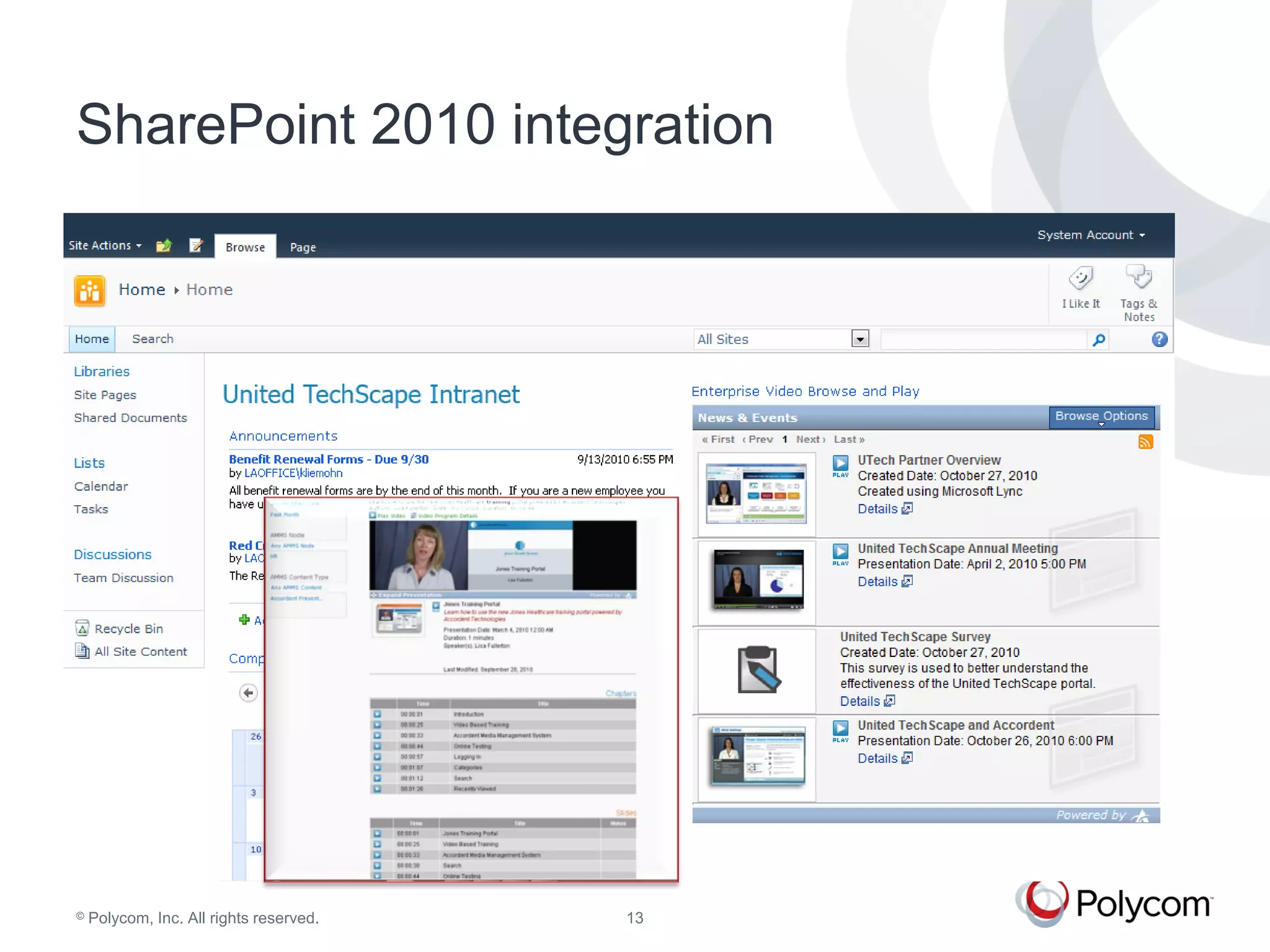Switch to the Page ribbon tab

point(303,247)
